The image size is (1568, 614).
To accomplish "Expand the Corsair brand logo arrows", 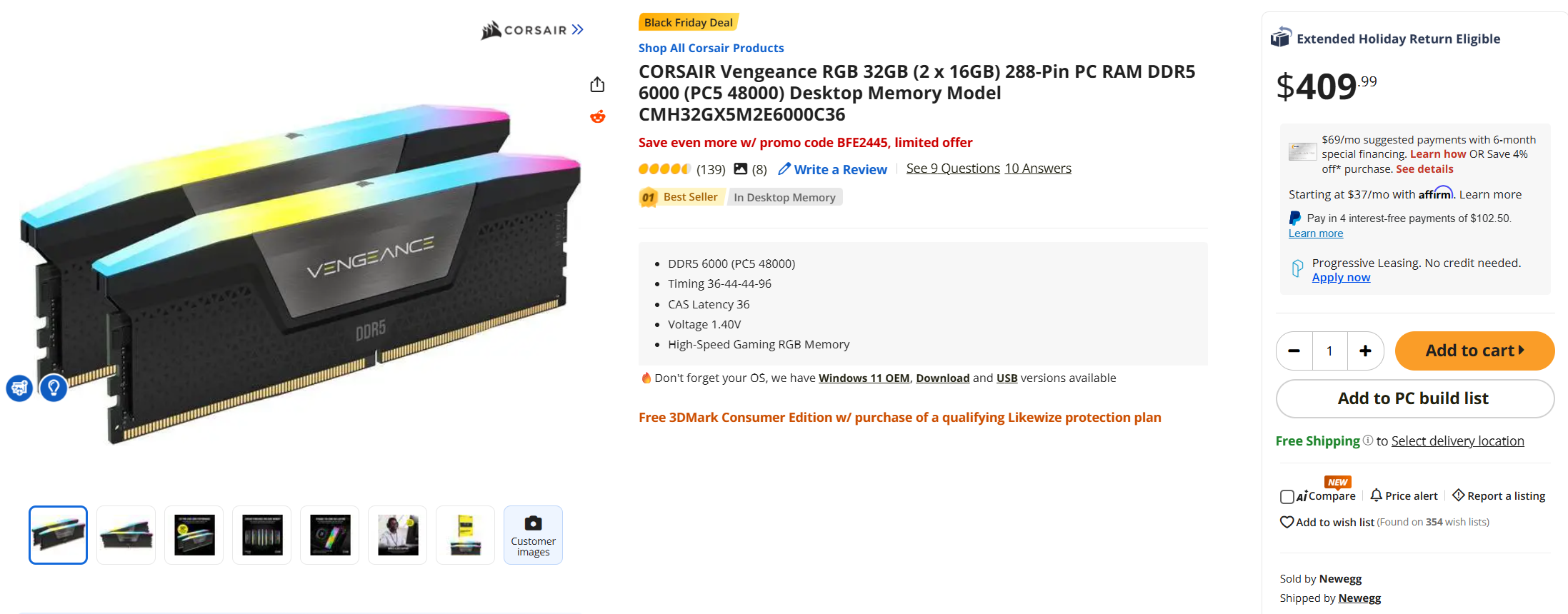I will (578, 29).
